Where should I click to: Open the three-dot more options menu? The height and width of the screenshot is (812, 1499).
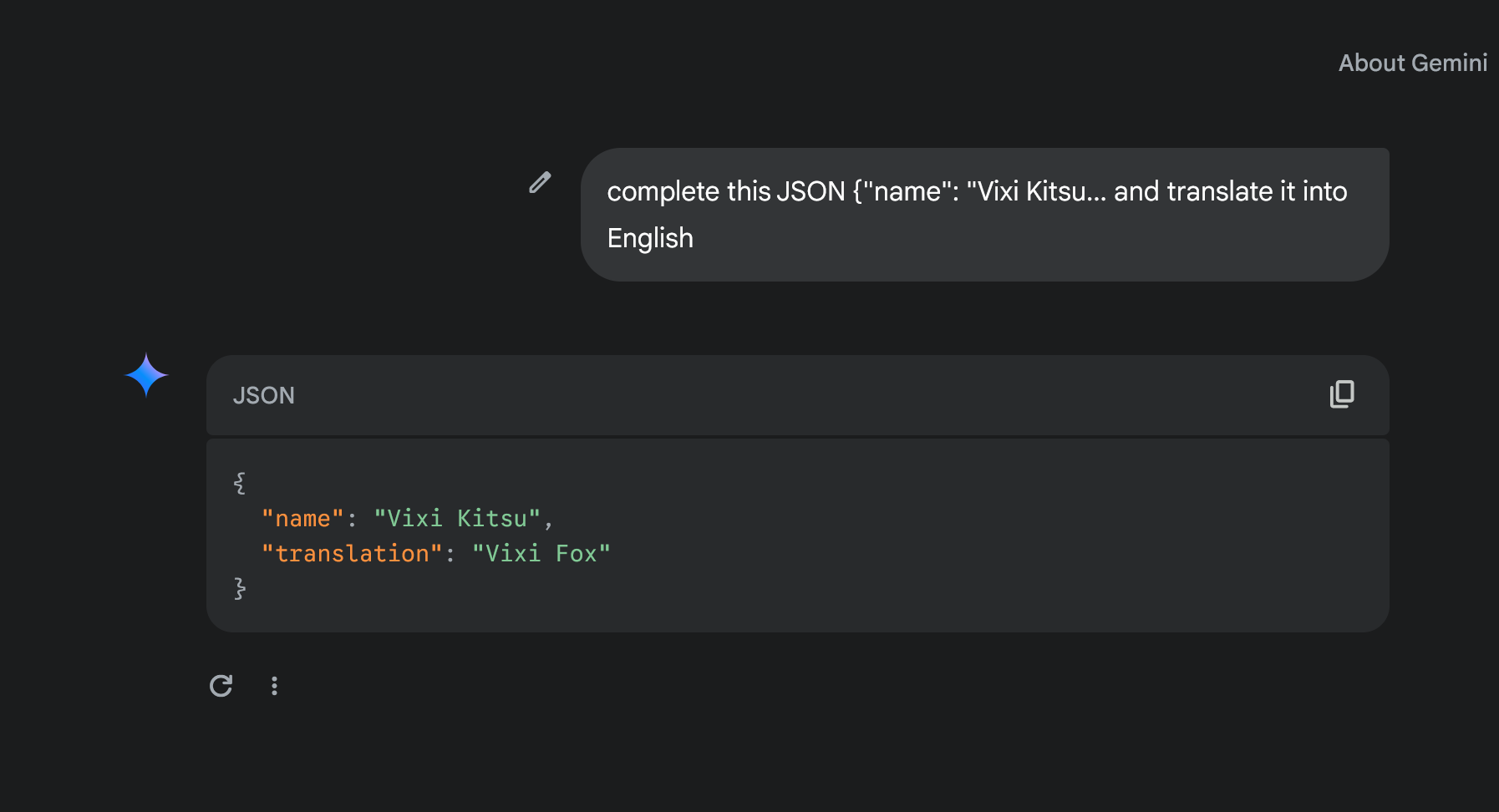pos(274,686)
